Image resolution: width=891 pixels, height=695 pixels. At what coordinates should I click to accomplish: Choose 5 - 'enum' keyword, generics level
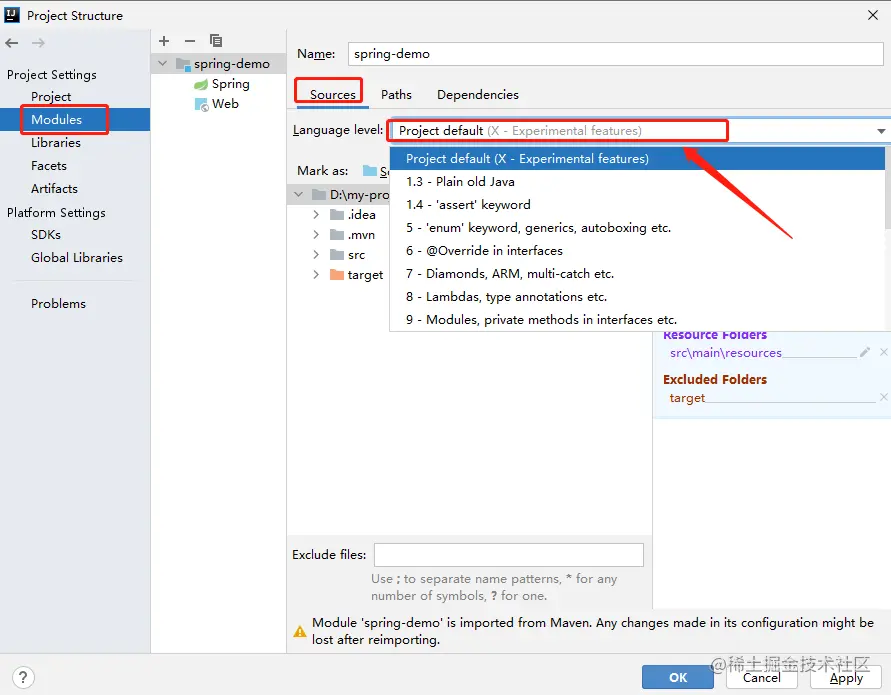pyautogui.click(x=638, y=228)
